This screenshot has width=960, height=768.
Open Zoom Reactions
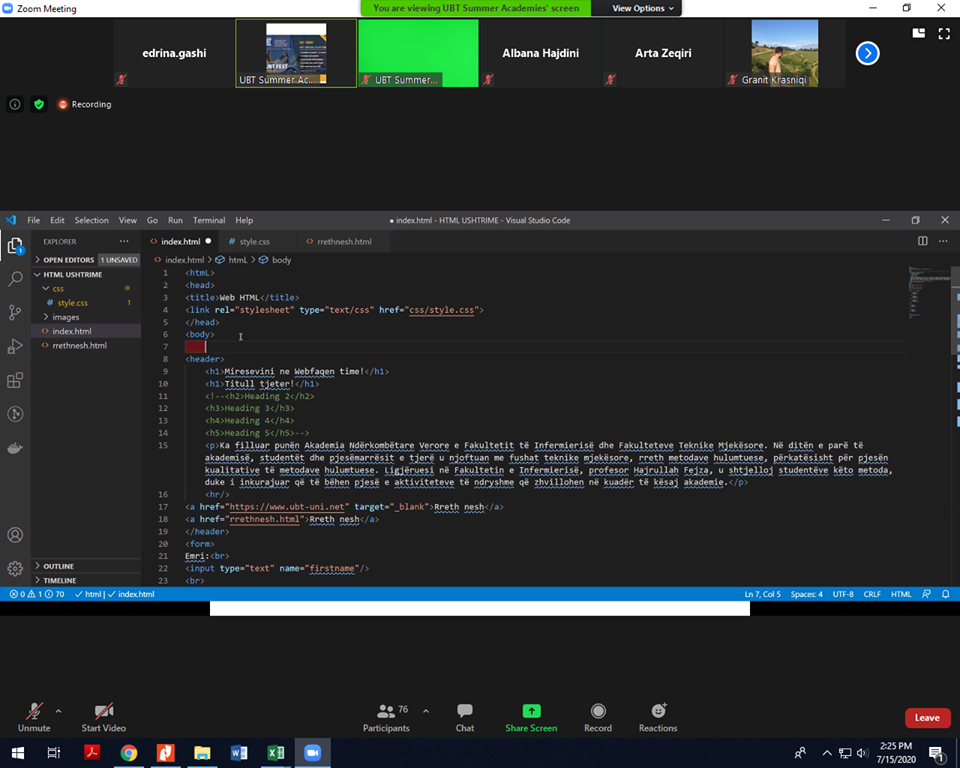(x=658, y=717)
